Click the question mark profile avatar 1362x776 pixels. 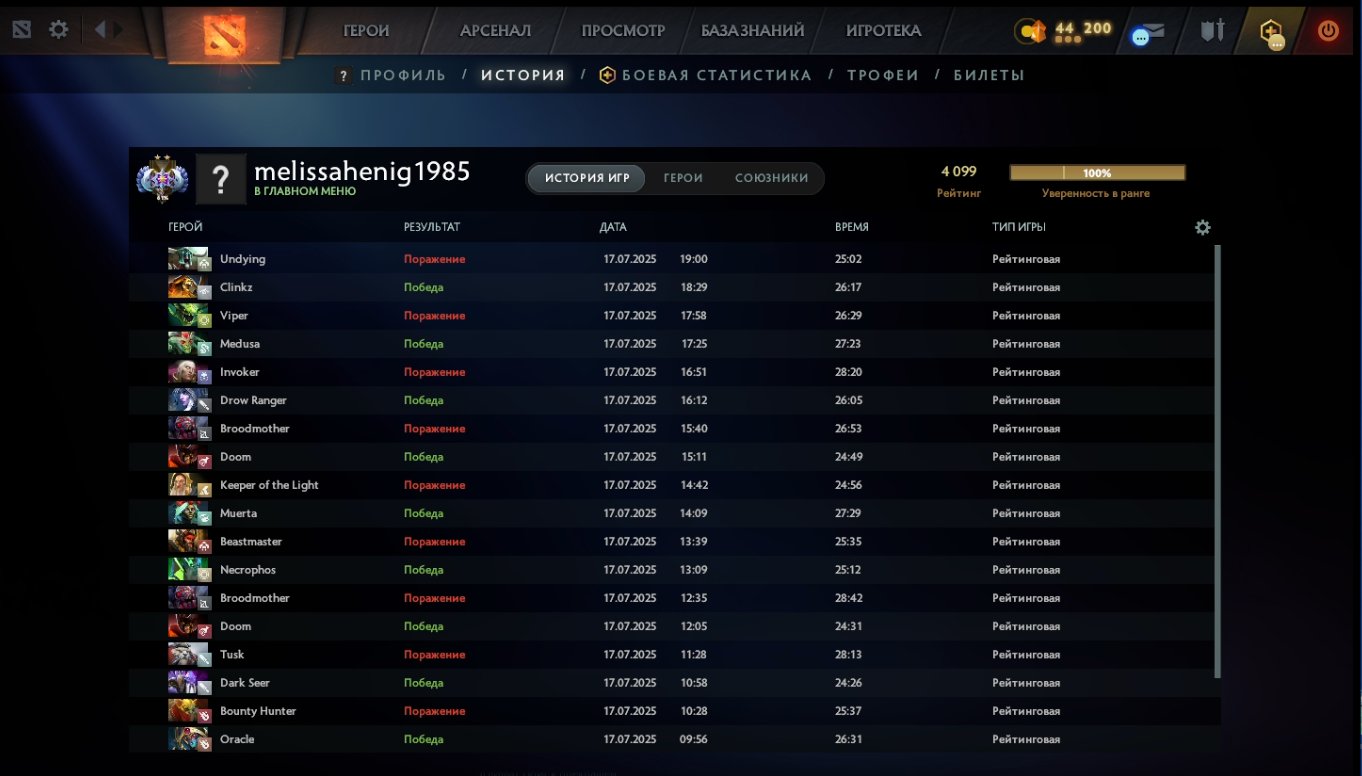pos(220,179)
